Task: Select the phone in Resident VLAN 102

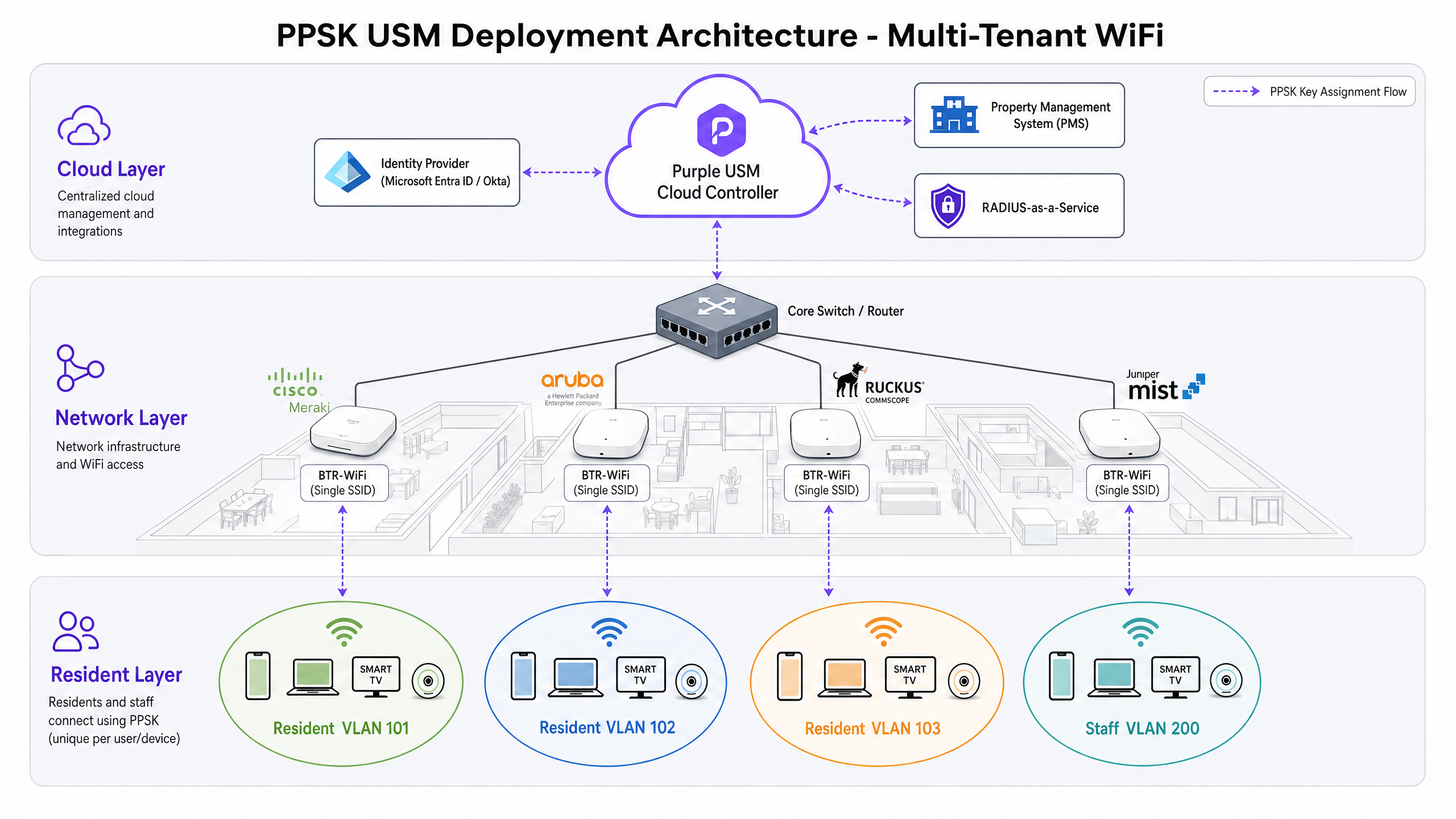Action: [523, 676]
